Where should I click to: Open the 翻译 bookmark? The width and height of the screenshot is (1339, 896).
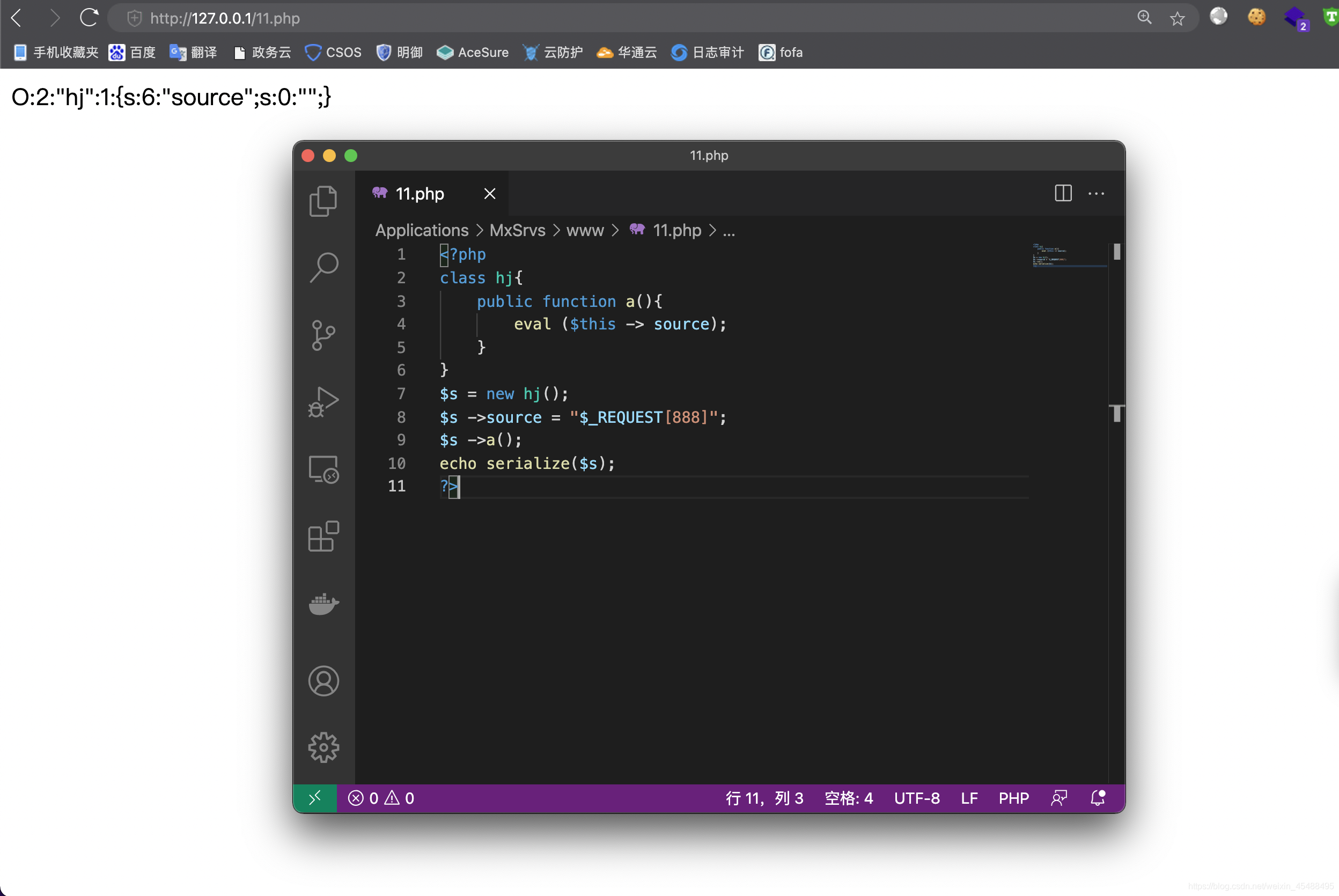pos(193,53)
